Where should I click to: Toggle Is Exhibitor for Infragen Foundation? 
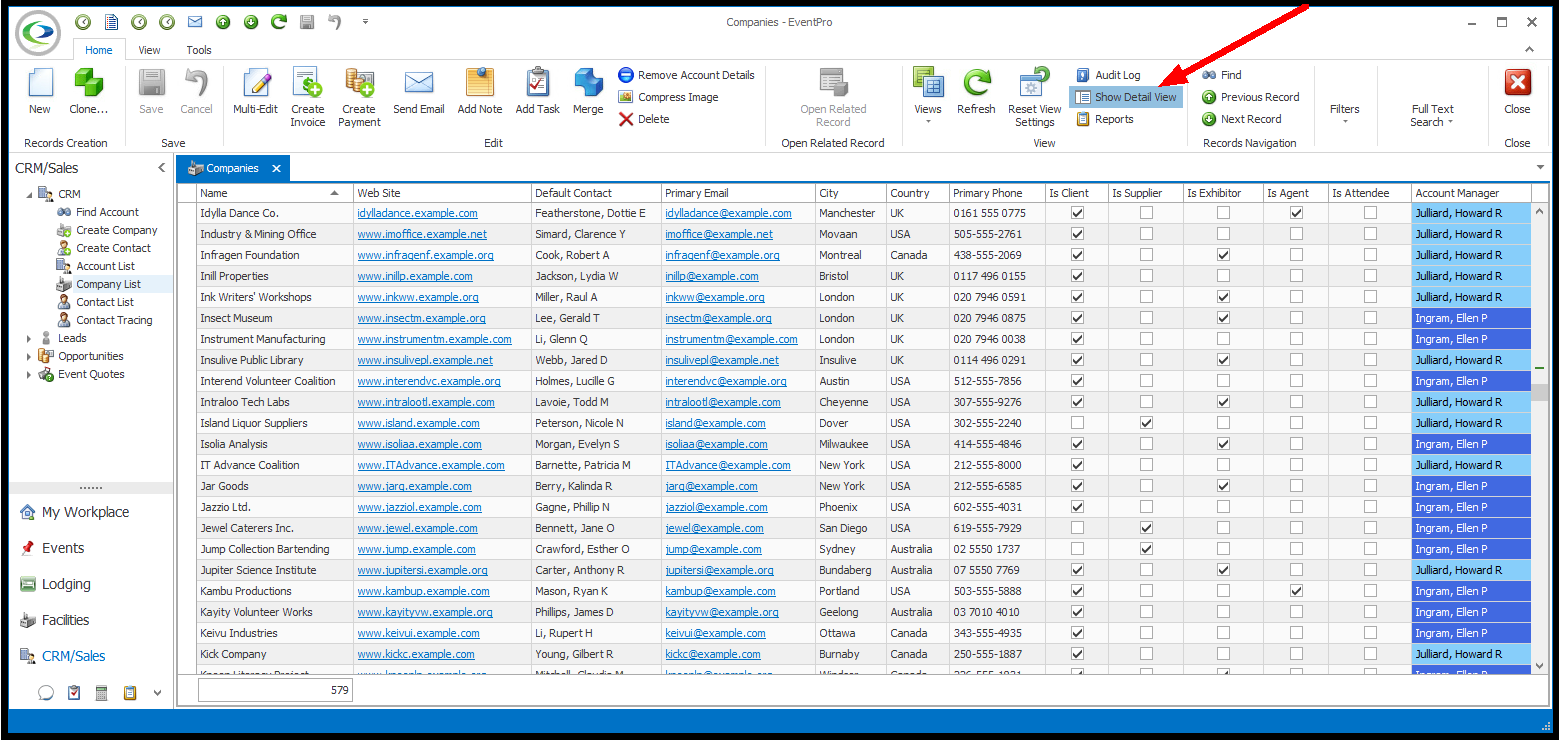click(1223, 255)
